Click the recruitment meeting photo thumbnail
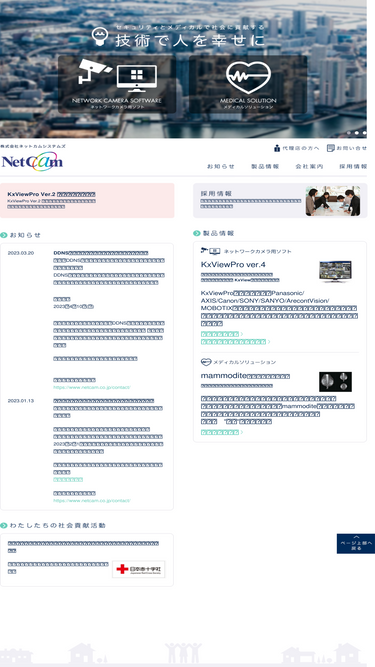Screen dimensions: 375x667 [x=332, y=200]
